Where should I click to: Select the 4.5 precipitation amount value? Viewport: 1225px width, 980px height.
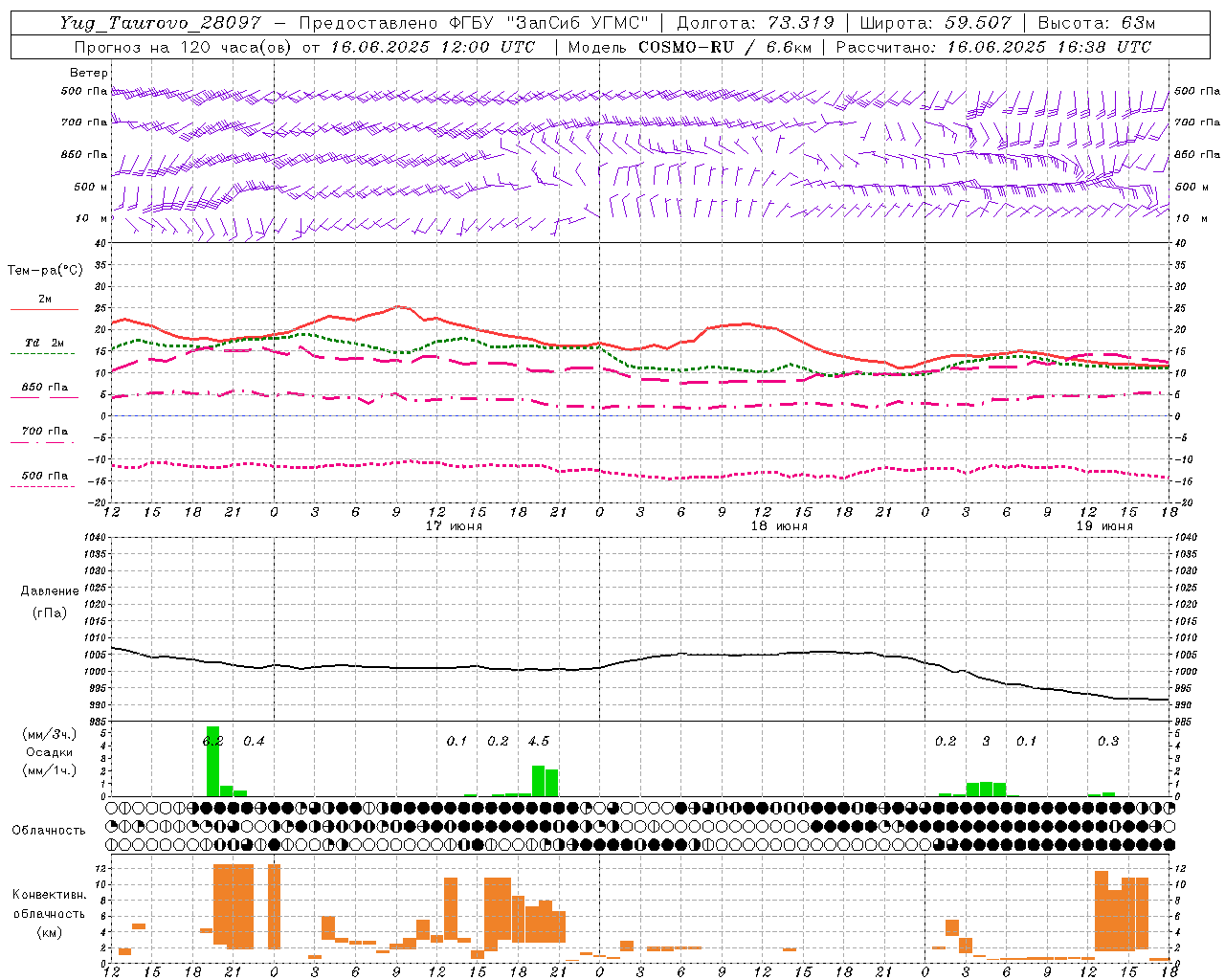[539, 741]
